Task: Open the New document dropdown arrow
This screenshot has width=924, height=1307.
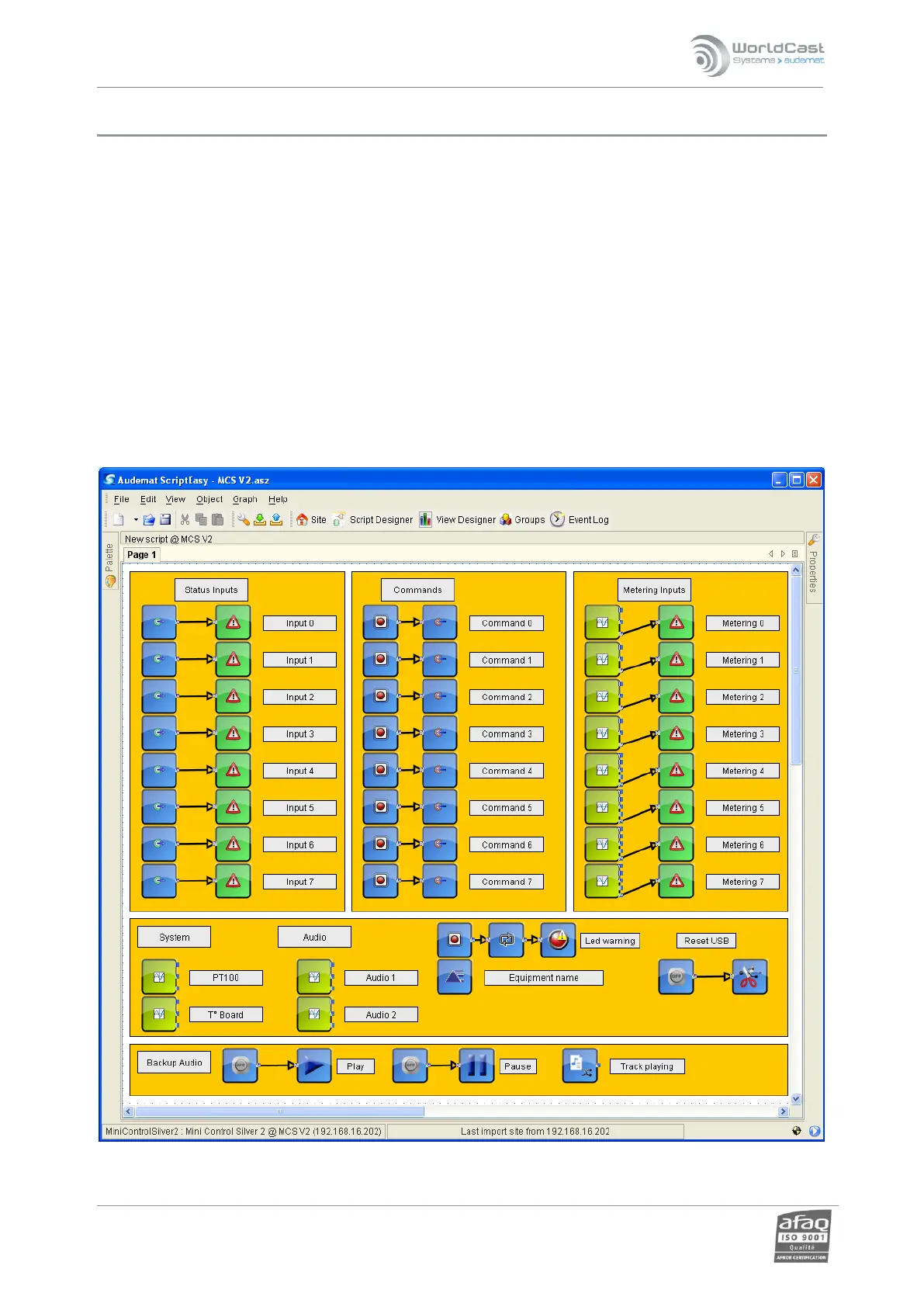Action: (x=135, y=520)
